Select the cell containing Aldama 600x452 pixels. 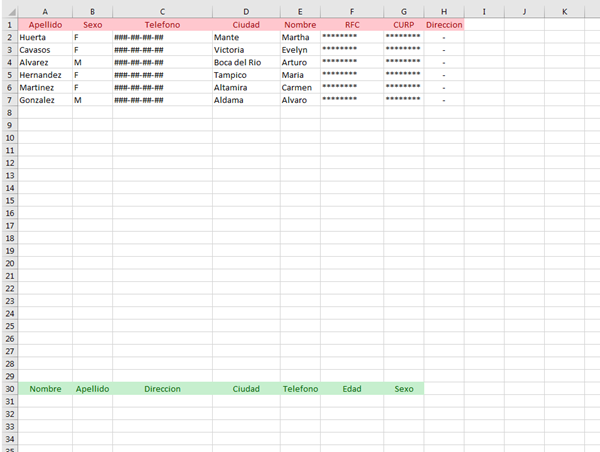(246, 100)
